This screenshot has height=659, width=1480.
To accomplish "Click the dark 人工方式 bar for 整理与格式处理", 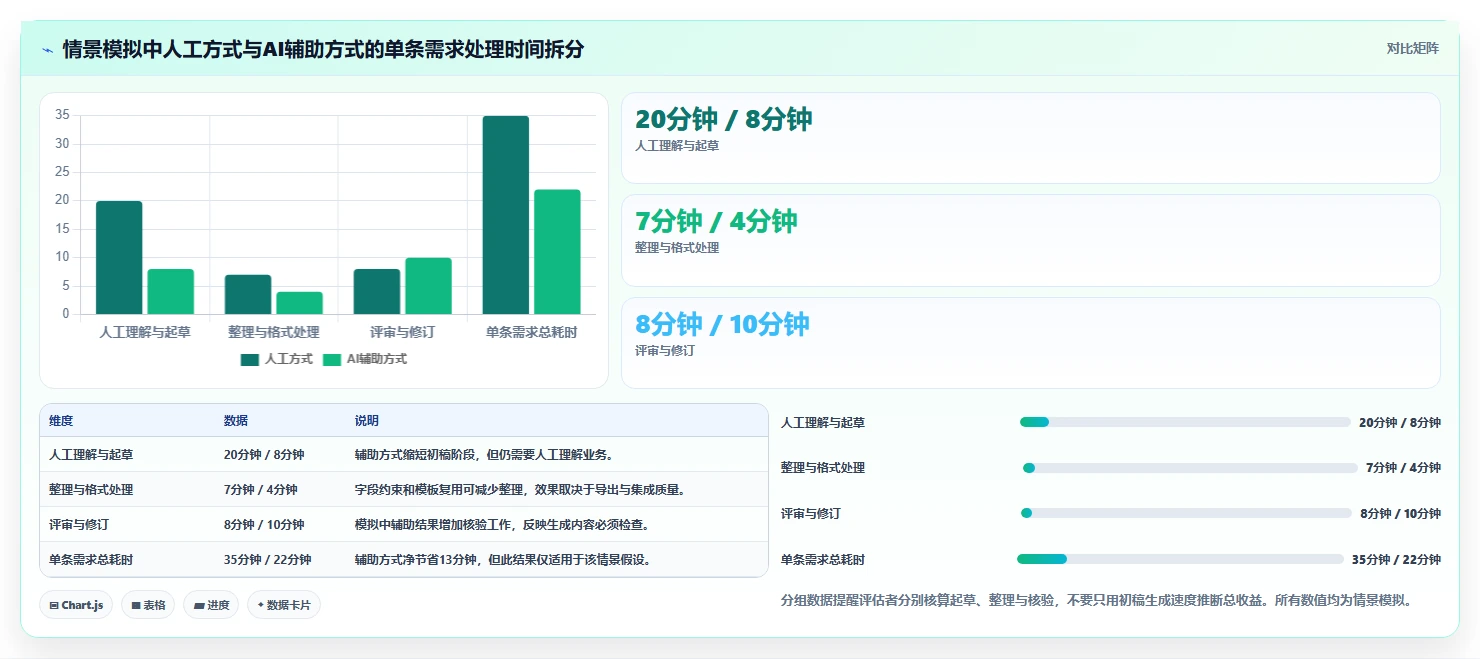I will (x=248, y=294).
